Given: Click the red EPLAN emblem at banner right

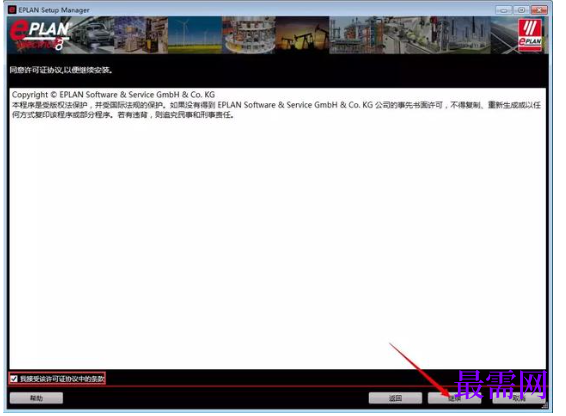Looking at the screenshot, I should tap(530, 35).
